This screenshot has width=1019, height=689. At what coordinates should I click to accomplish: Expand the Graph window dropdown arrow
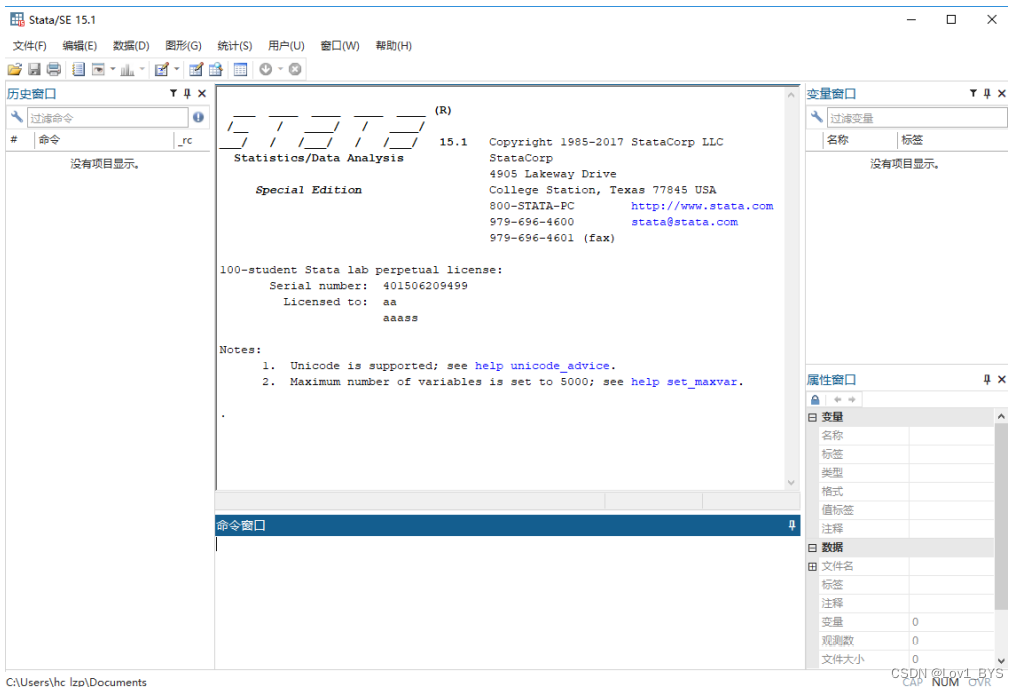[x=142, y=69]
